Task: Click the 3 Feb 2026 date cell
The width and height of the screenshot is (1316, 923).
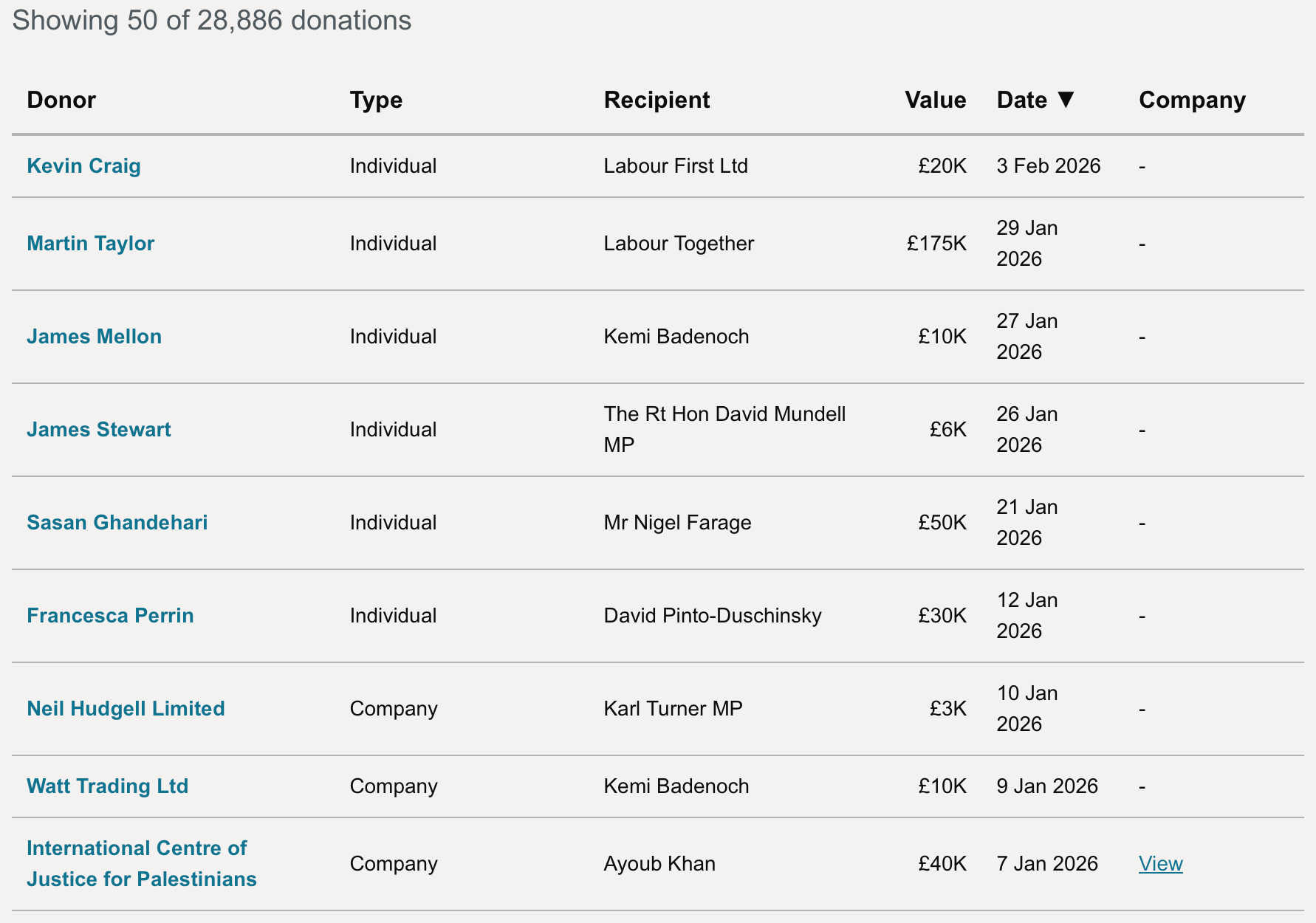Action: pos(1048,165)
